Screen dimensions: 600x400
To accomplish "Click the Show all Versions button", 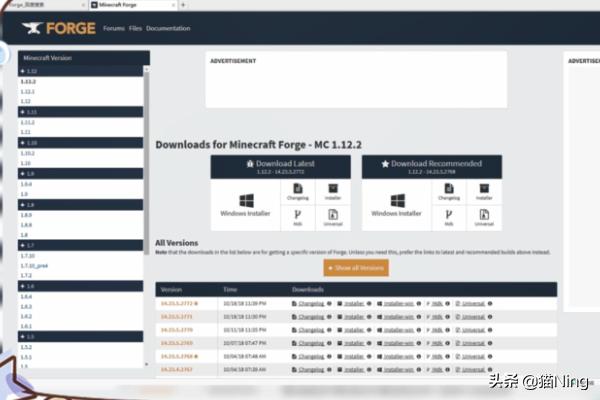I will pyautogui.click(x=356, y=268).
